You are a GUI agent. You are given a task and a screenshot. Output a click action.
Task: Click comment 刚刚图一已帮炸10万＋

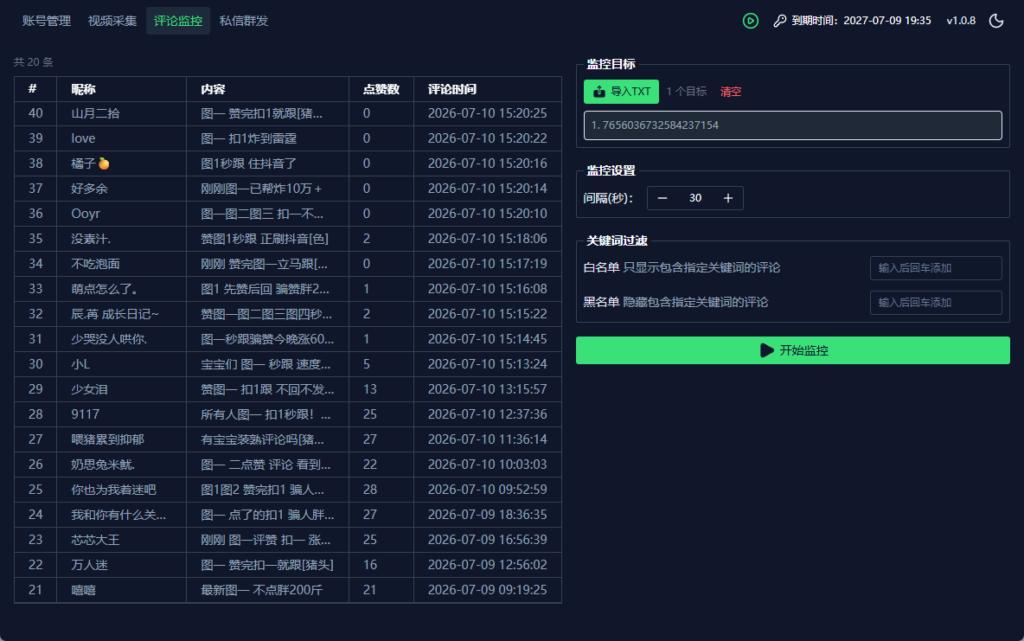(x=261, y=189)
